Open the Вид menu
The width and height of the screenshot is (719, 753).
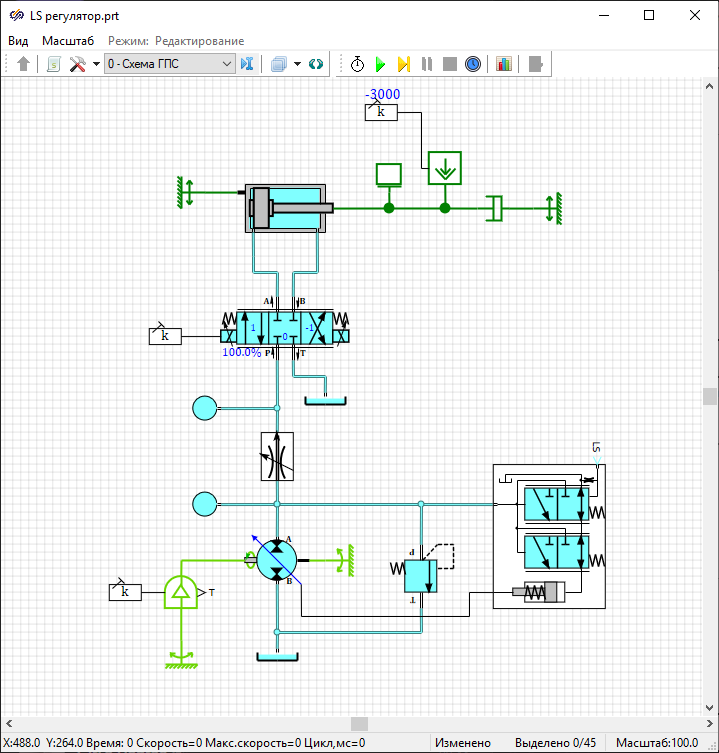(18, 41)
